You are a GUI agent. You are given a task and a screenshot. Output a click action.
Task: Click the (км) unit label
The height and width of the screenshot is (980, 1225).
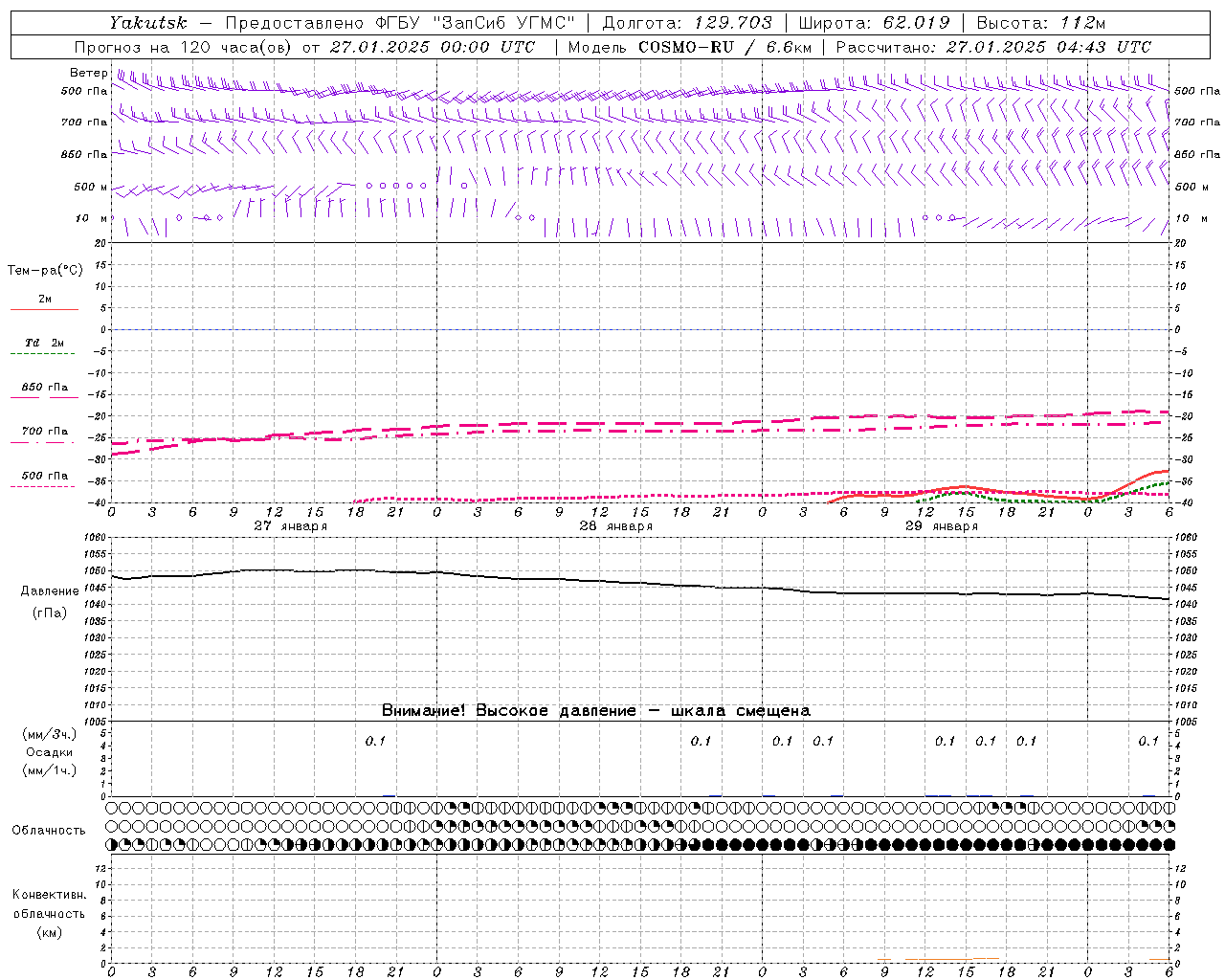[49, 931]
